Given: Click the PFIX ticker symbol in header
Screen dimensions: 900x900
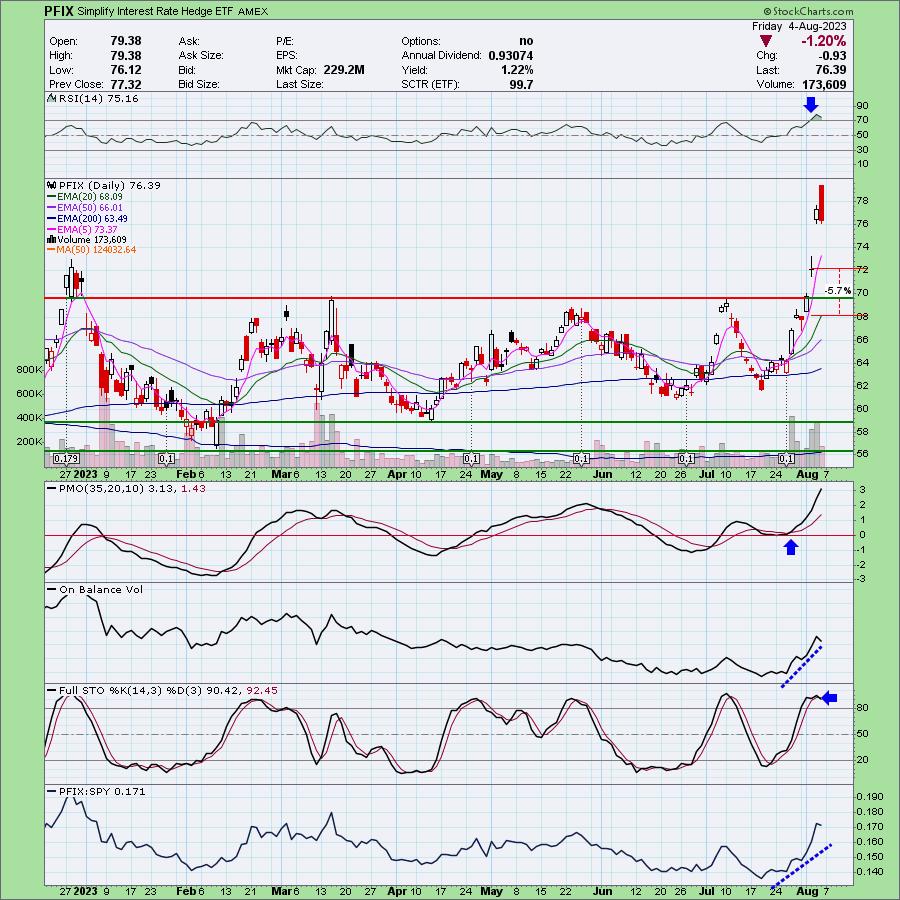Looking at the screenshot, I should click(59, 11).
